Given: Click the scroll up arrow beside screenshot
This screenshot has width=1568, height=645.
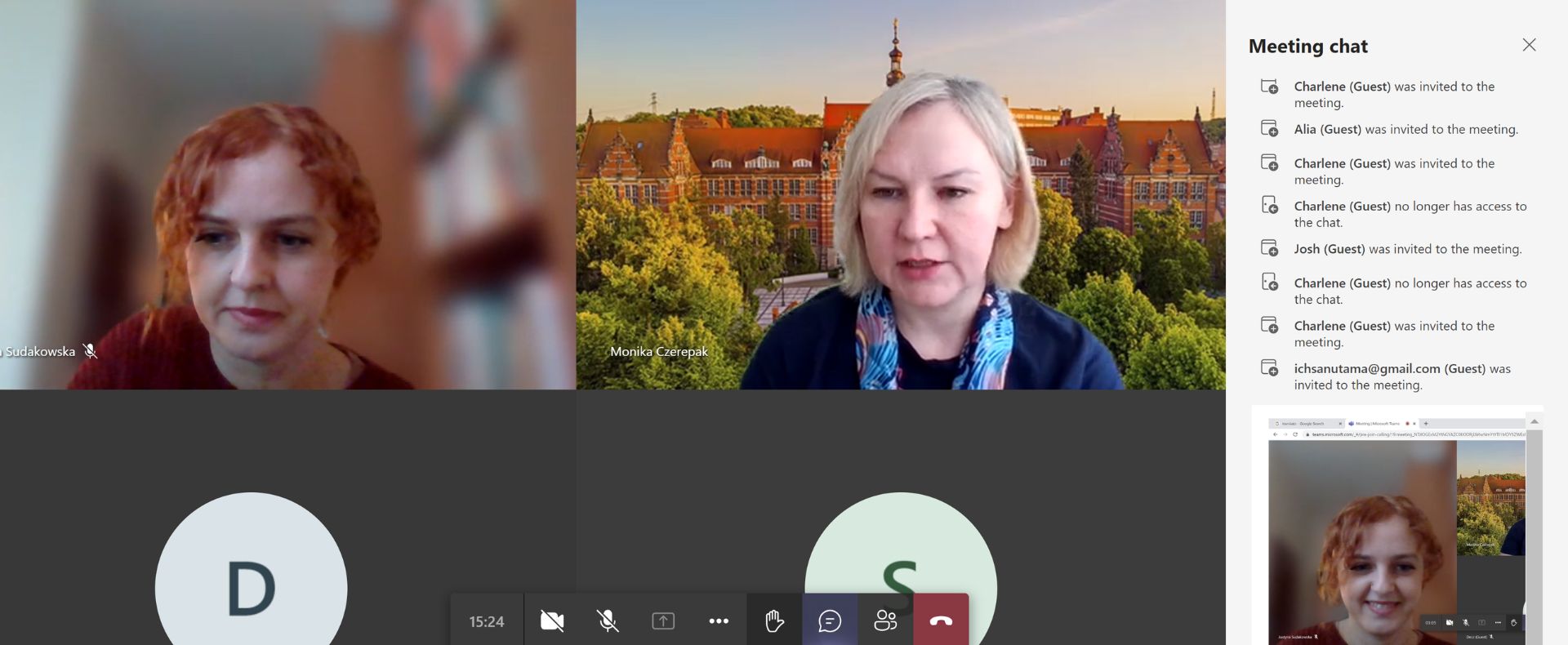Looking at the screenshot, I should (1535, 422).
